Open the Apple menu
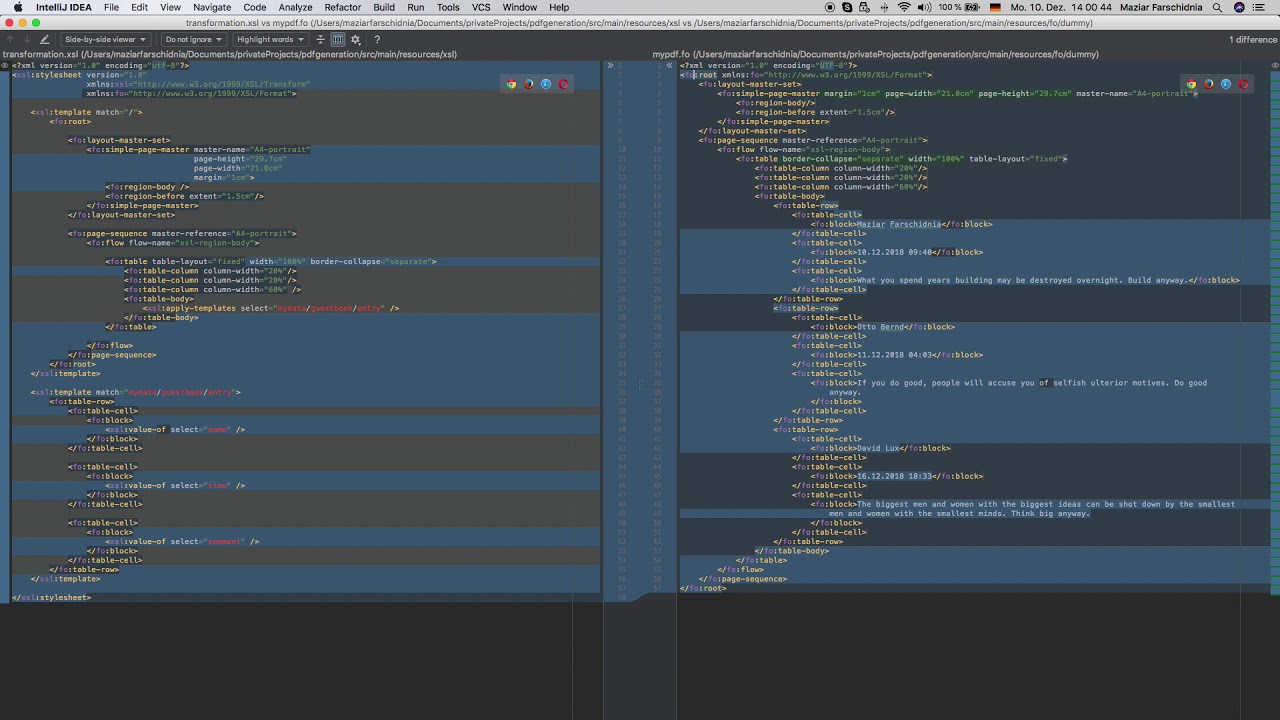The width and height of the screenshot is (1280, 720). tap(17, 7)
